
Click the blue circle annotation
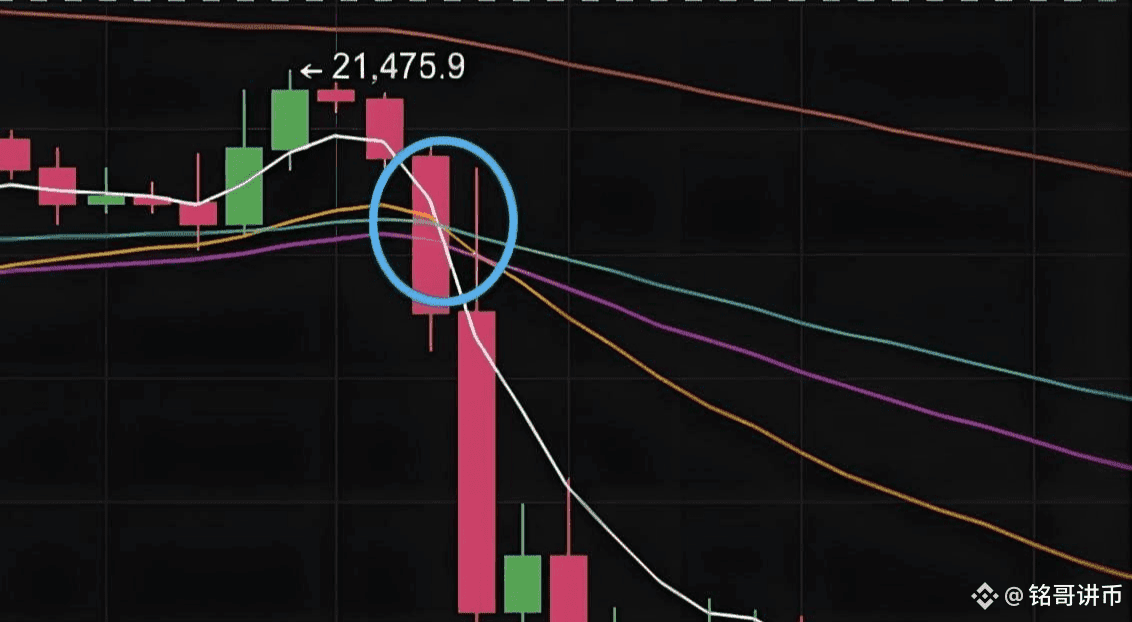coord(443,222)
